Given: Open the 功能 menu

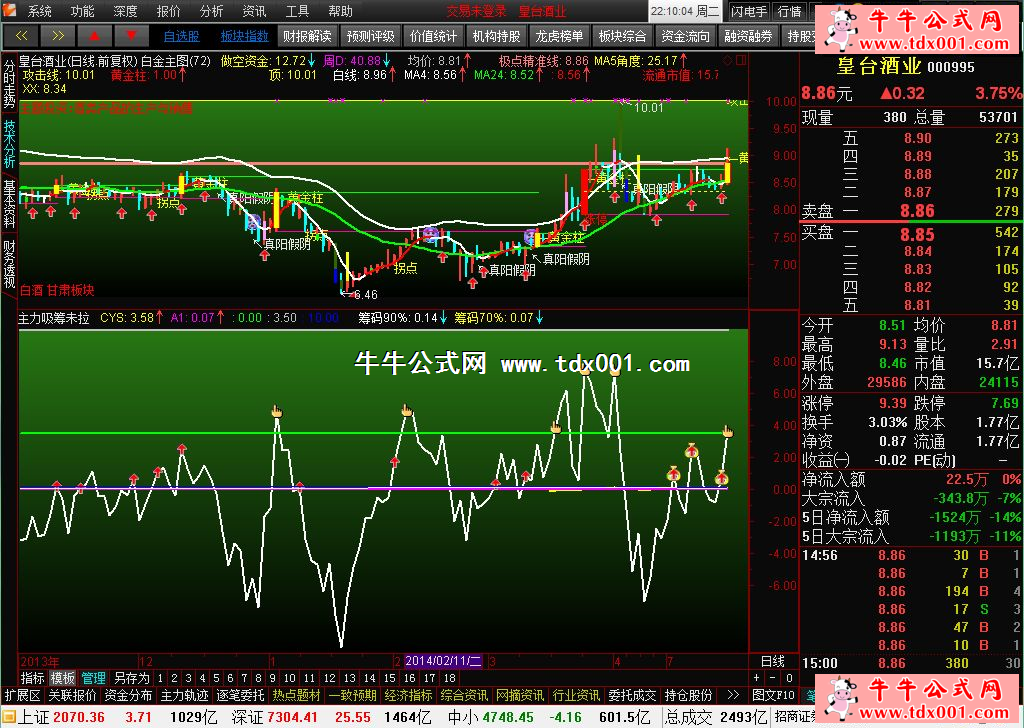Looking at the screenshot, I should (82, 11).
